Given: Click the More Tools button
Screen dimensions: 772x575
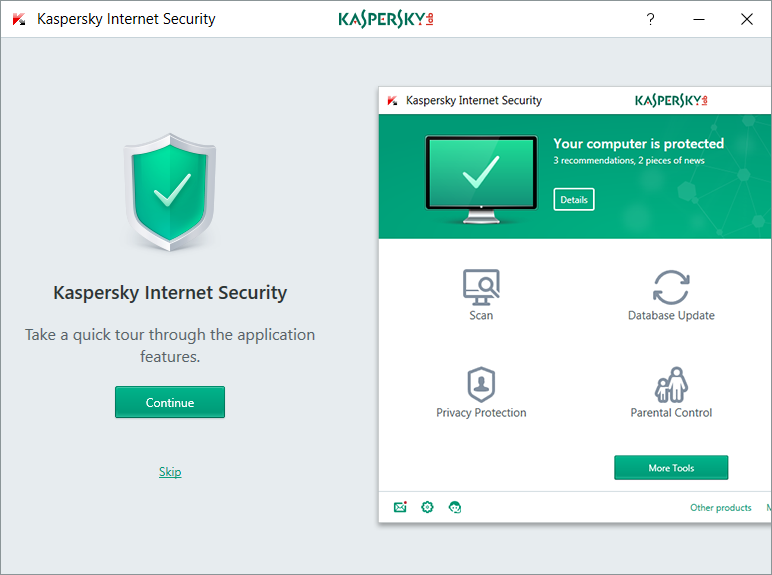Looking at the screenshot, I should click(671, 468).
